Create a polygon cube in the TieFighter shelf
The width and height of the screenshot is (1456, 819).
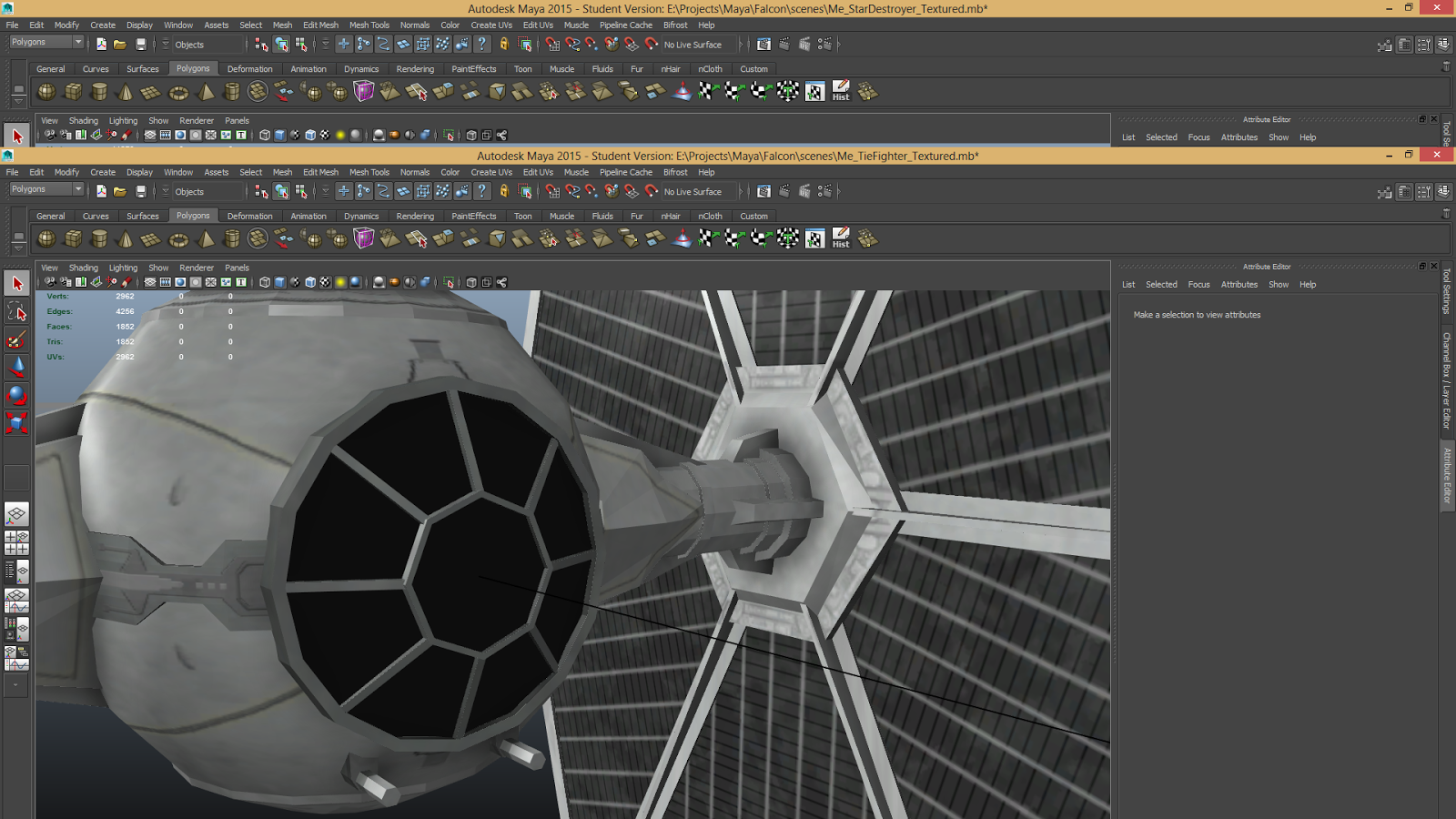point(73,239)
